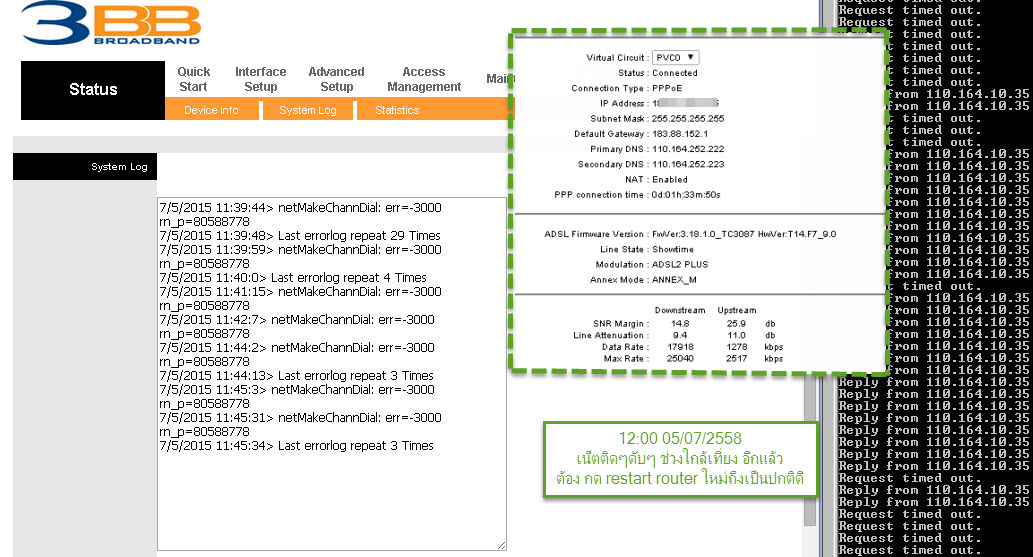
Task: Select upstream SNR margin 25.9
Action: [x=737, y=324]
